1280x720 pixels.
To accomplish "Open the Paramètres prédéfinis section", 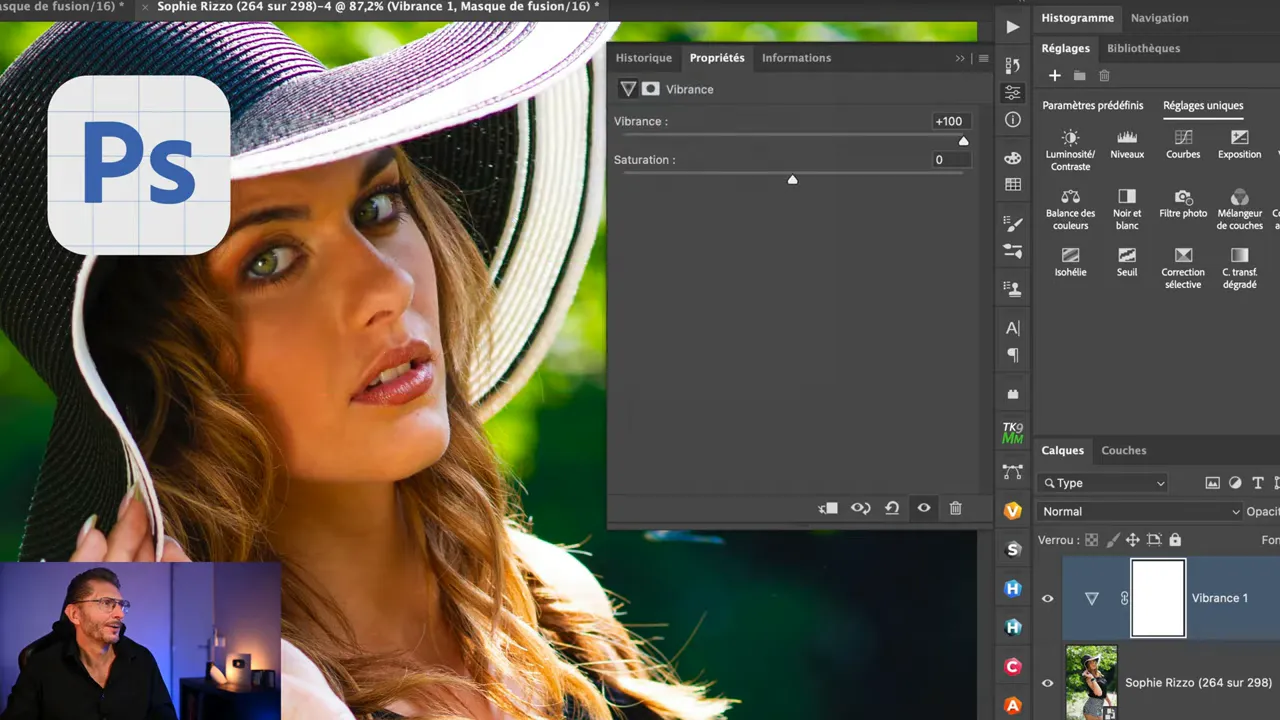I will [1092, 105].
